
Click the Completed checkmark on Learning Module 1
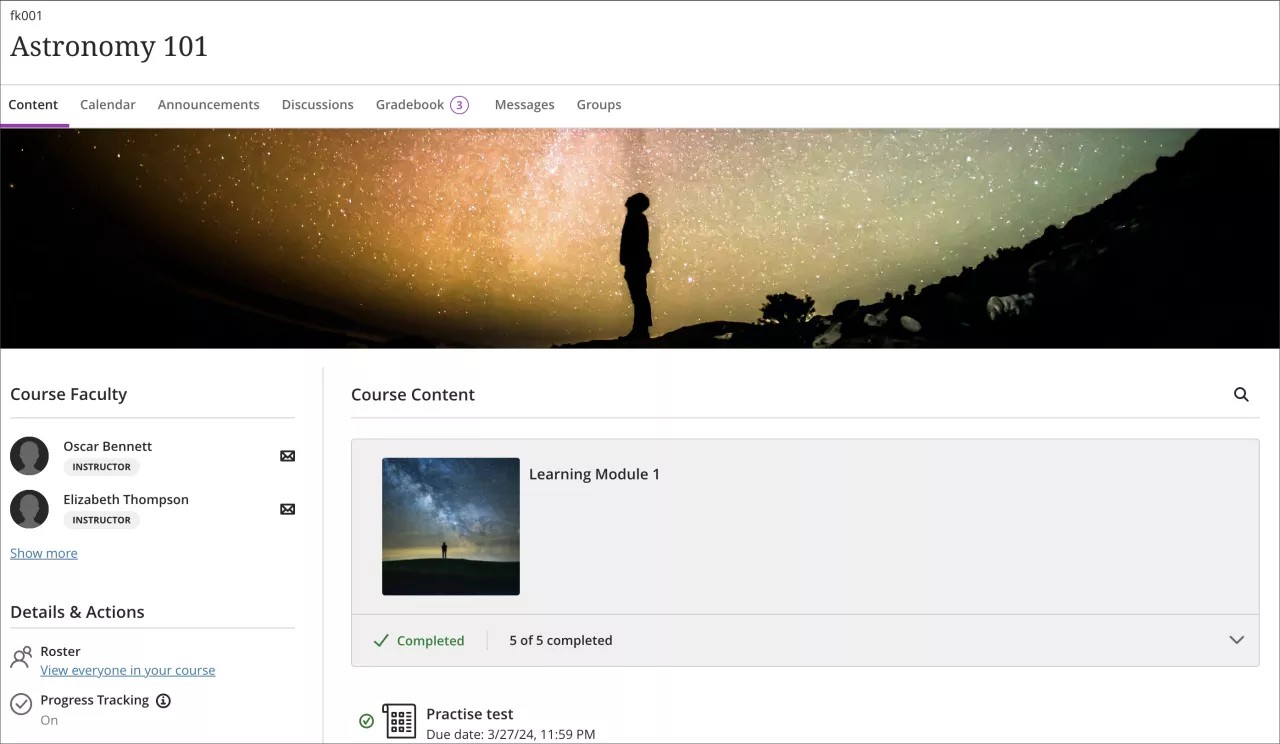[381, 640]
